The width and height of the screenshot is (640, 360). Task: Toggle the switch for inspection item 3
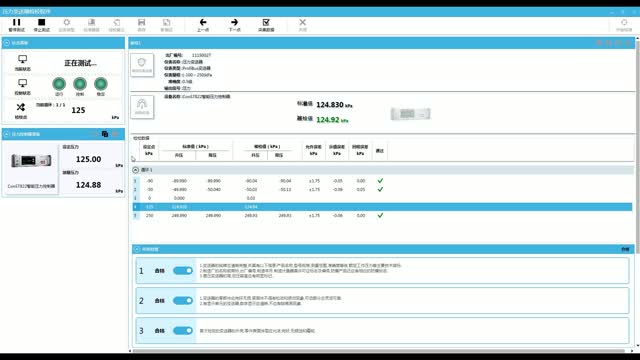click(182, 331)
